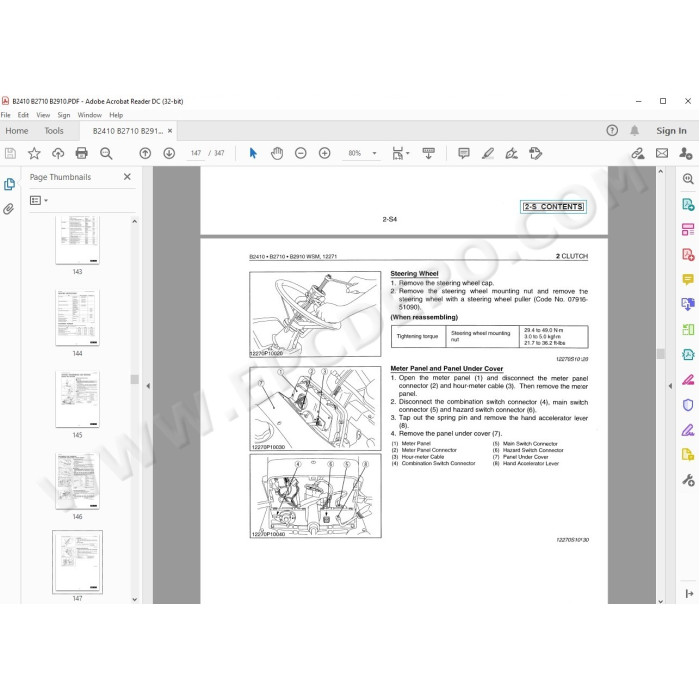Image resolution: width=700 pixels, height=700 pixels.
Task: Click the Steering Wheel heading text
Action: [x=414, y=273]
